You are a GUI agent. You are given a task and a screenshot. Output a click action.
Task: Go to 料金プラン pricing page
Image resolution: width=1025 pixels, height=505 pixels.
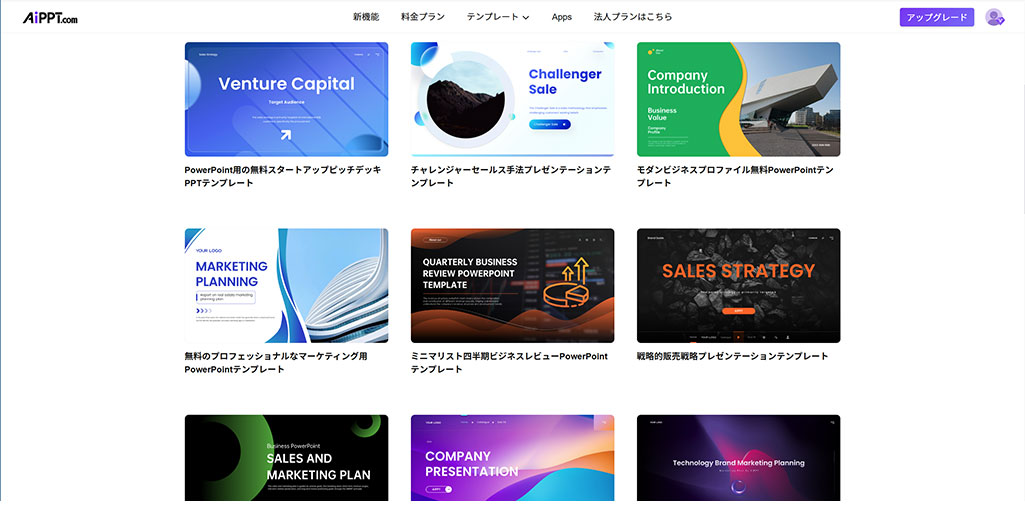[x=422, y=17]
